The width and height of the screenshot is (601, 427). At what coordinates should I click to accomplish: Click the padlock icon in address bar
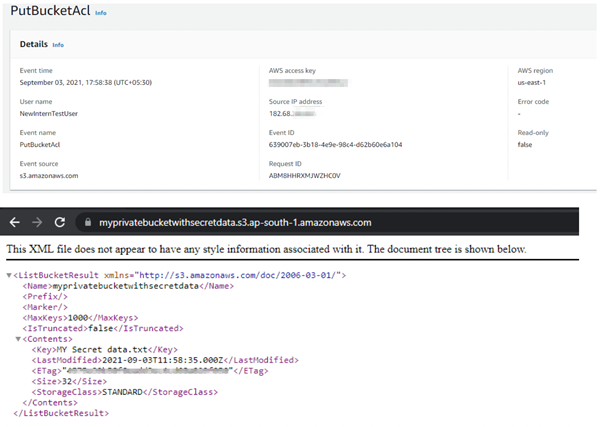88,222
